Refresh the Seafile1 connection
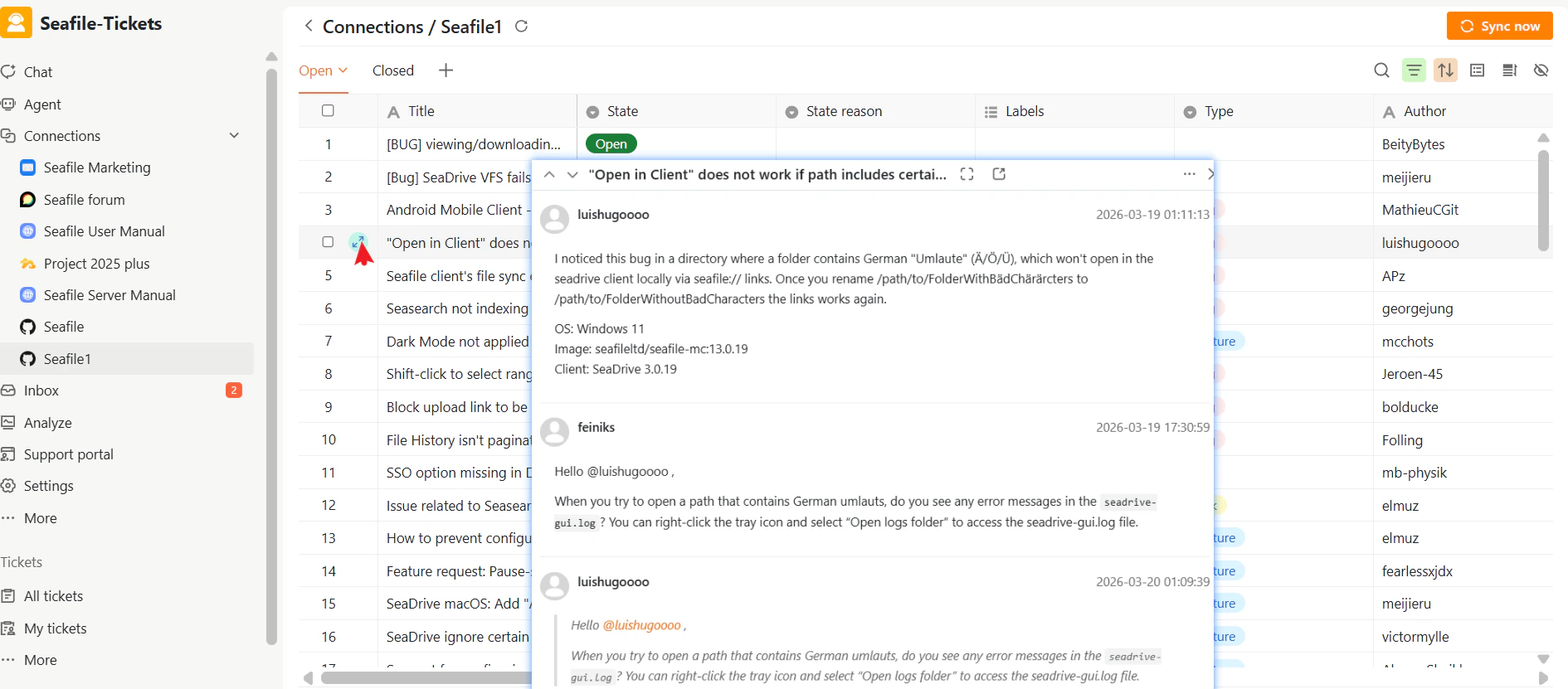1568x689 pixels. point(521,26)
